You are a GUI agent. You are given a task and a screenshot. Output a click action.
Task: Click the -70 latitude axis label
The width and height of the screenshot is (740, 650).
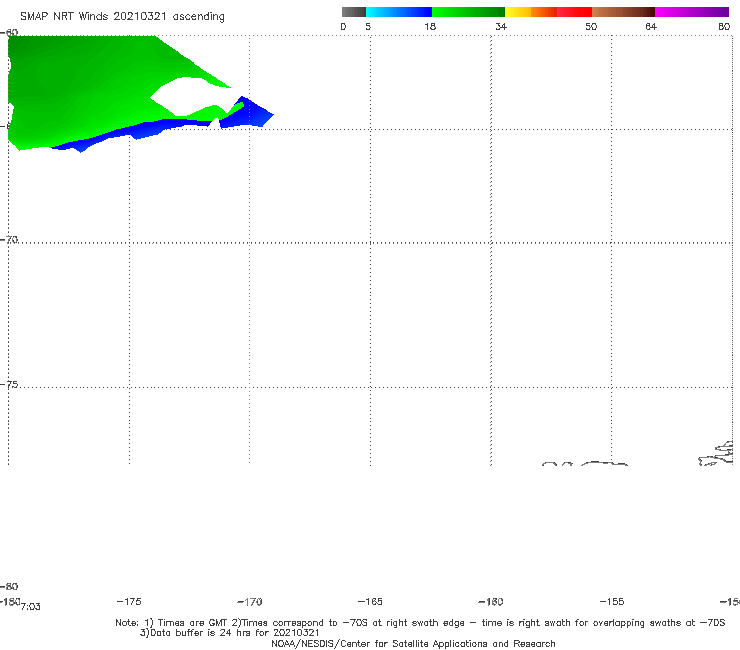[x=9, y=240]
